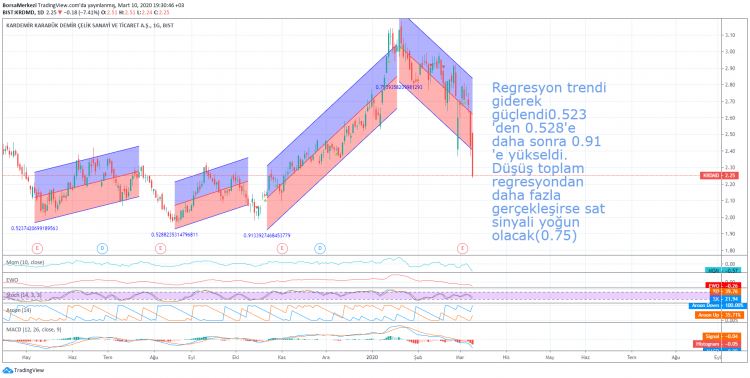Click the 1.80 price axis label
The image size is (750, 378).
730,250
